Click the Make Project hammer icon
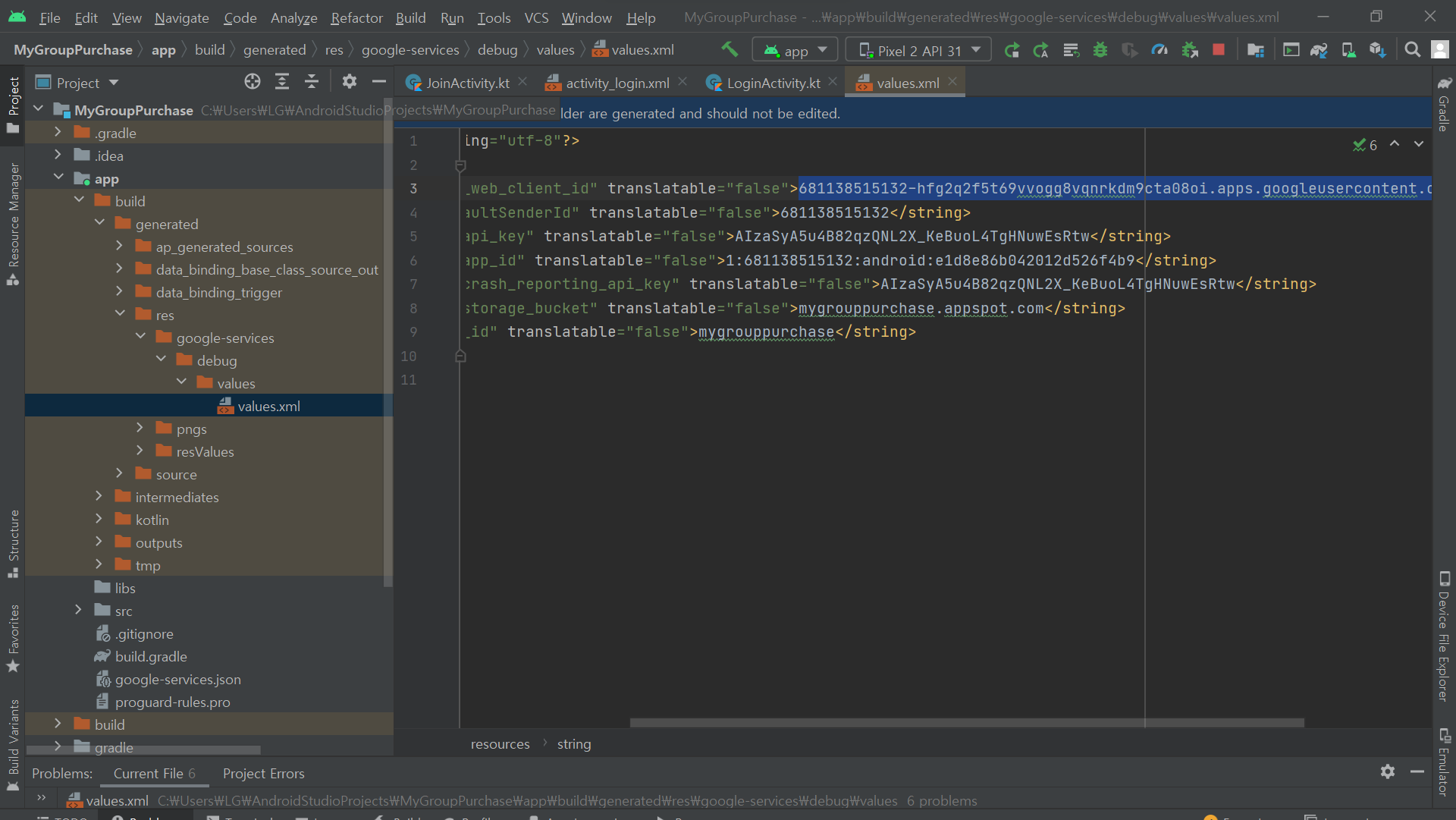Viewport: 1456px width, 820px height. [x=730, y=50]
